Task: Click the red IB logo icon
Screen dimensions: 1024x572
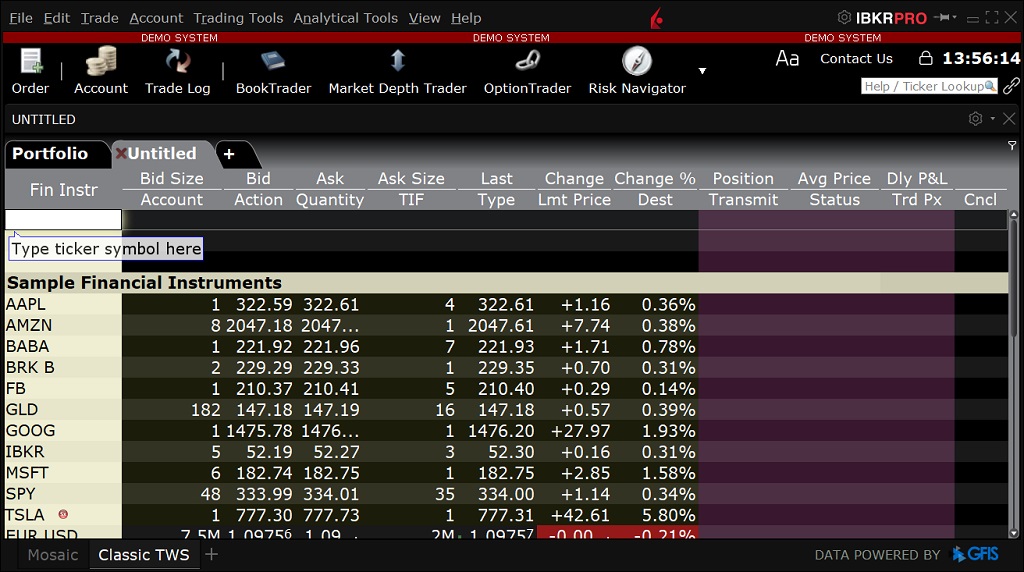Action: (656, 18)
